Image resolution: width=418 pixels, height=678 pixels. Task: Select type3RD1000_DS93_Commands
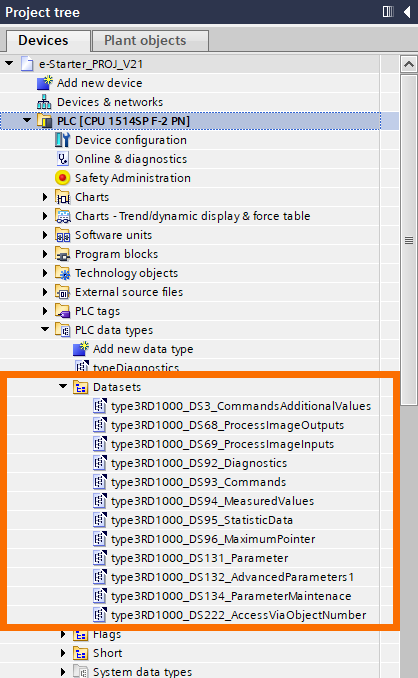pyautogui.click(x=198, y=483)
